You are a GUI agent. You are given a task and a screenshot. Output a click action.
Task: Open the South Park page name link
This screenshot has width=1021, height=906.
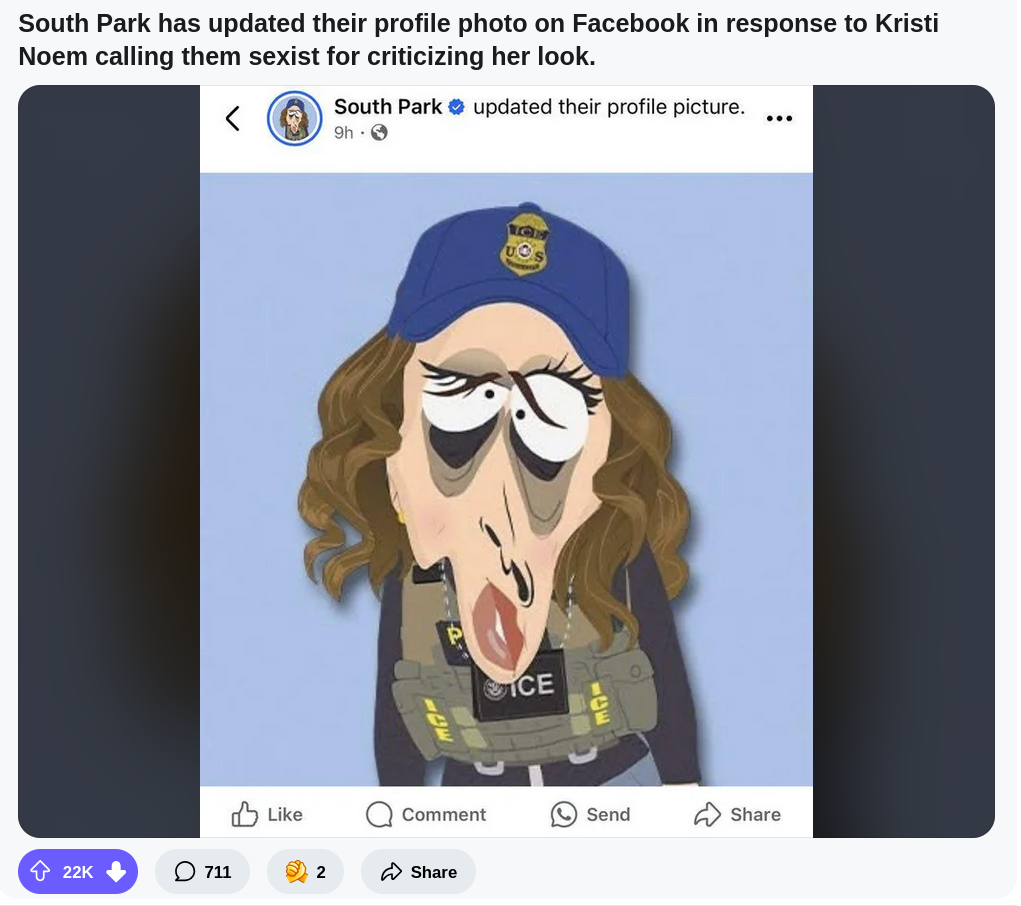[x=388, y=107]
